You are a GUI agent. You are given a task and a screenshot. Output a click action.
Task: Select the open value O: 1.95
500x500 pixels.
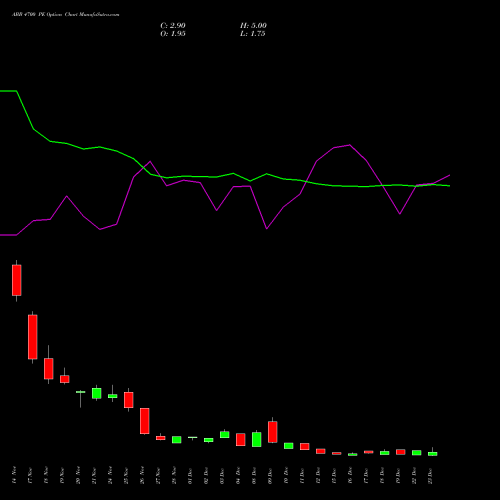pyautogui.click(x=173, y=34)
